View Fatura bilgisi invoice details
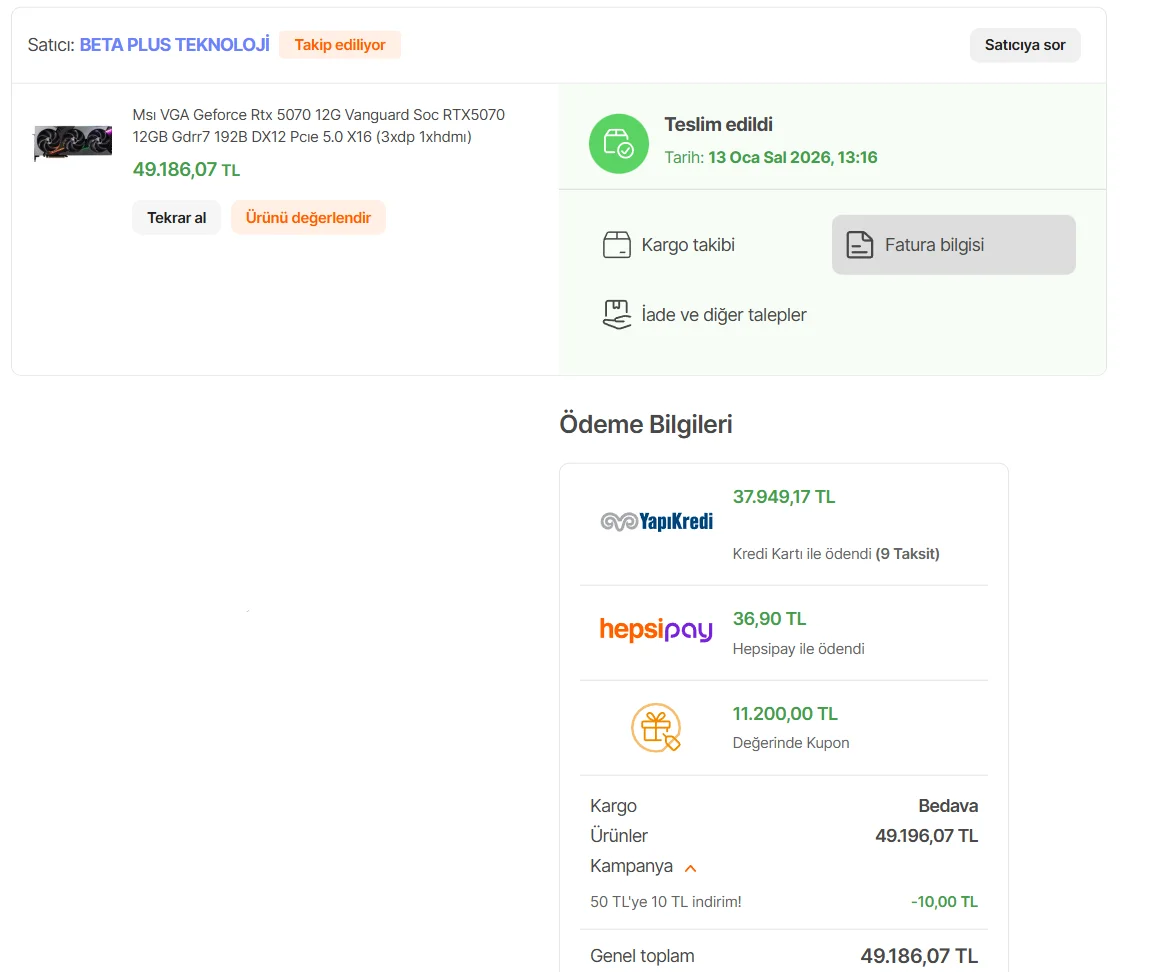 pos(934,245)
